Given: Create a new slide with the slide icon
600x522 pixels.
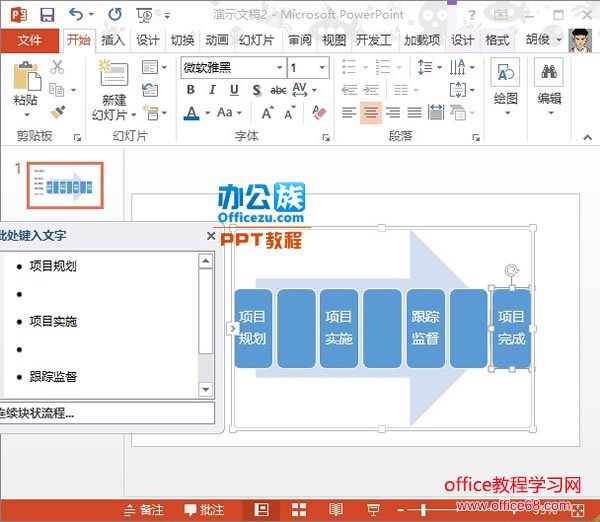Looking at the screenshot, I should [113, 73].
